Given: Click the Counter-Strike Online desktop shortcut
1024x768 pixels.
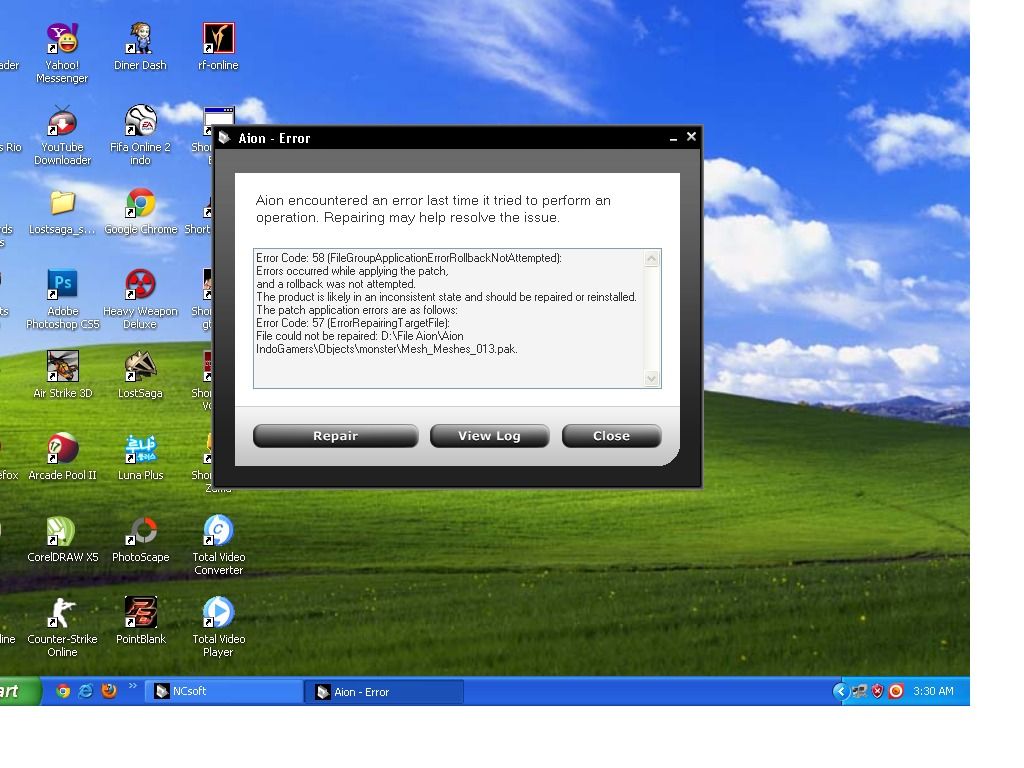Looking at the screenshot, I should pos(63,628).
